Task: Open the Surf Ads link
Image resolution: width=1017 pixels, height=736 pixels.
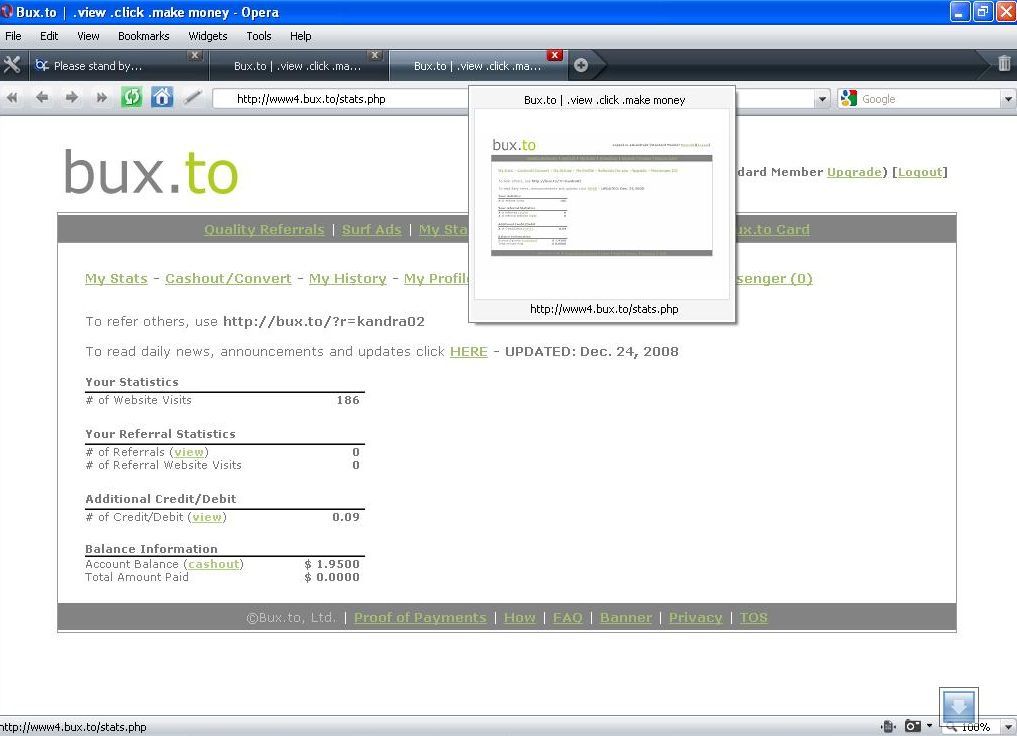Action: 372,230
